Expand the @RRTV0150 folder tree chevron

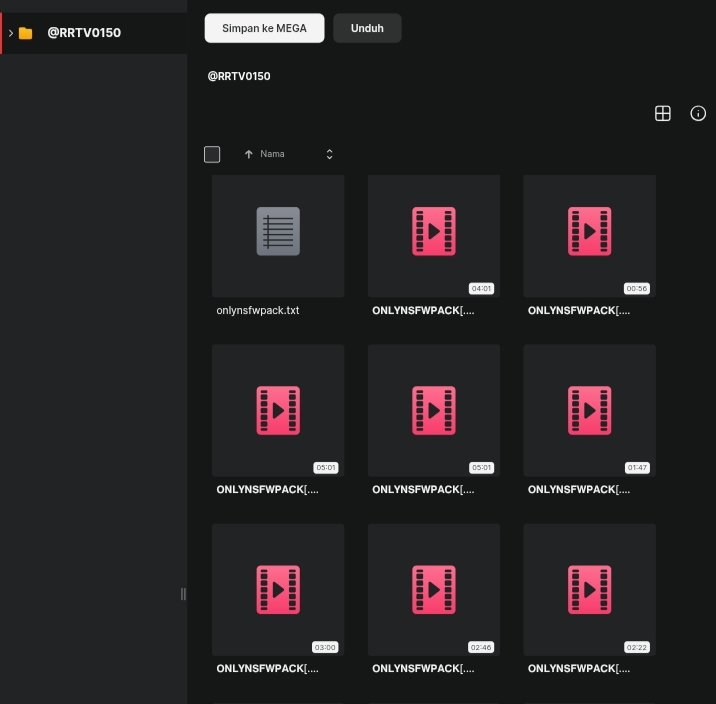click(11, 33)
